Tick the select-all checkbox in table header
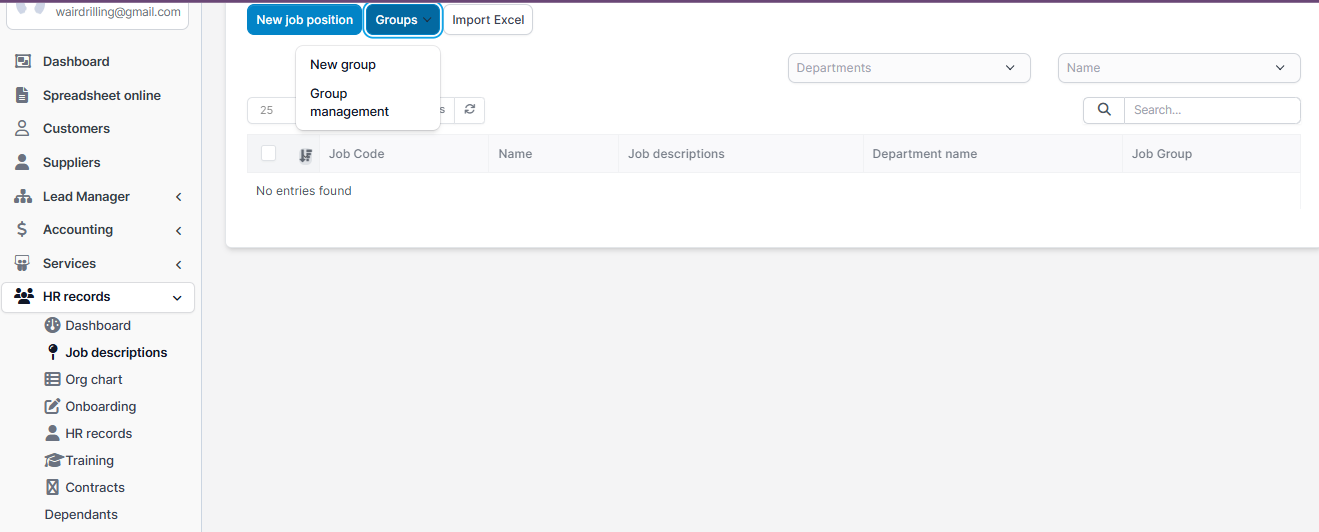The width and height of the screenshot is (1319, 532). [268, 153]
